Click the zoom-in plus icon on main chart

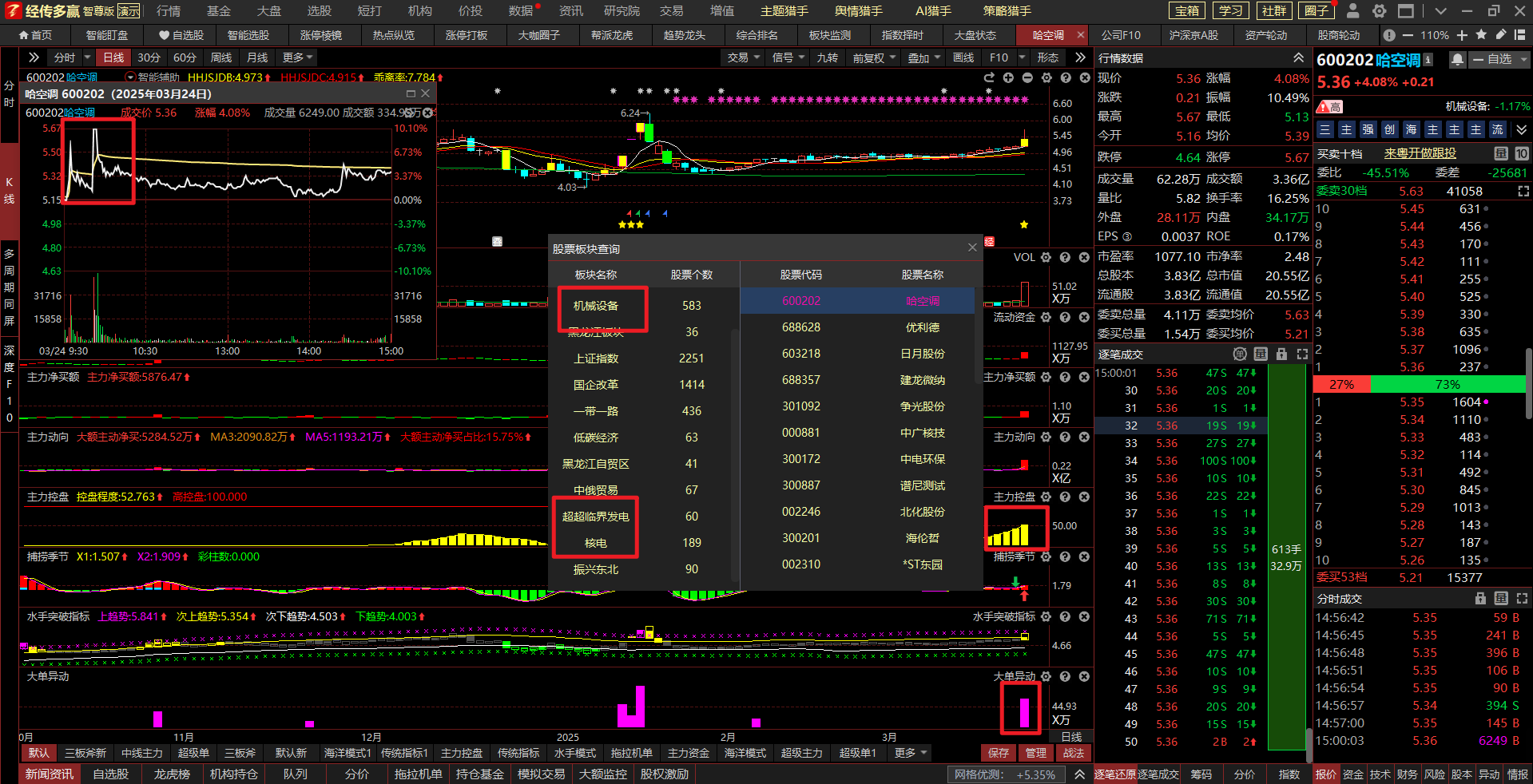pyautogui.click(x=1008, y=77)
